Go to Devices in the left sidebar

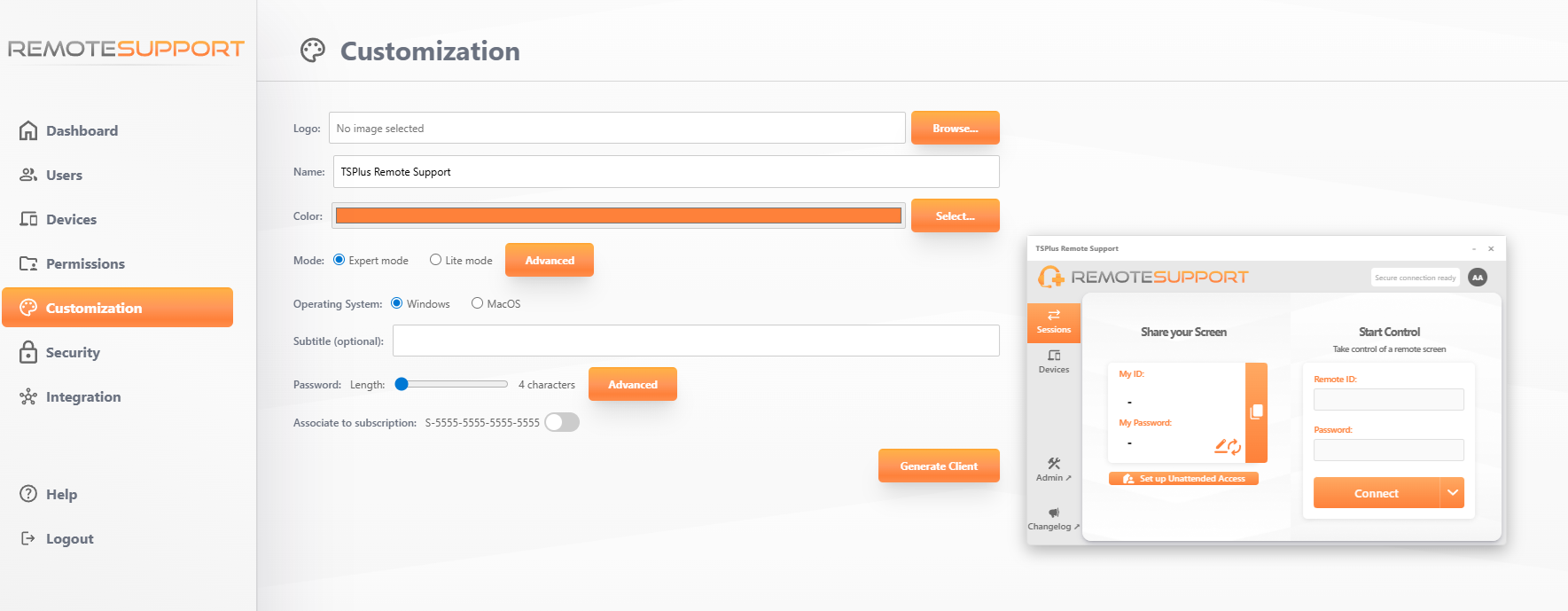[59, 219]
